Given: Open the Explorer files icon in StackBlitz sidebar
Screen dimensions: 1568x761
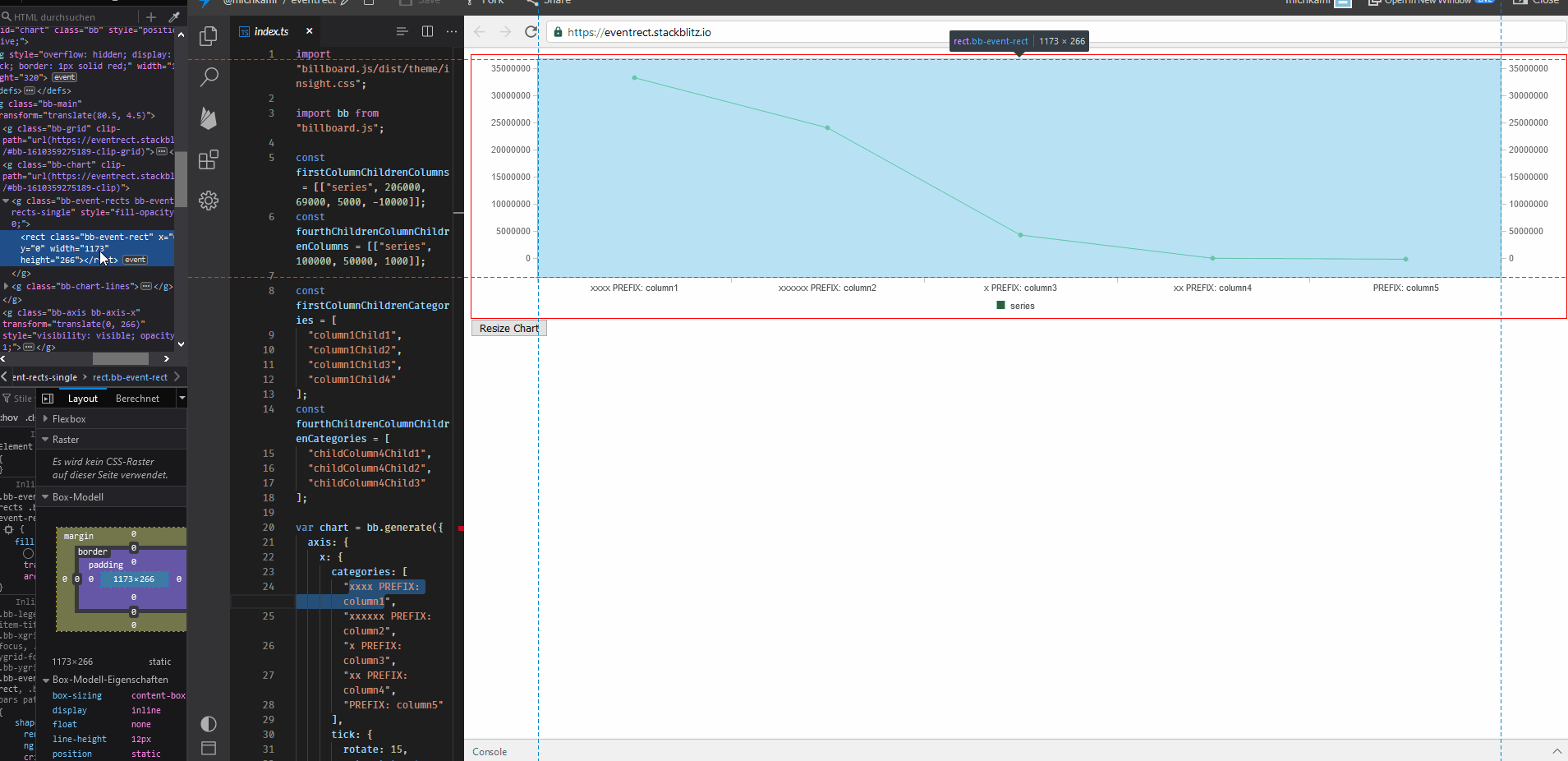Looking at the screenshot, I should (209, 36).
